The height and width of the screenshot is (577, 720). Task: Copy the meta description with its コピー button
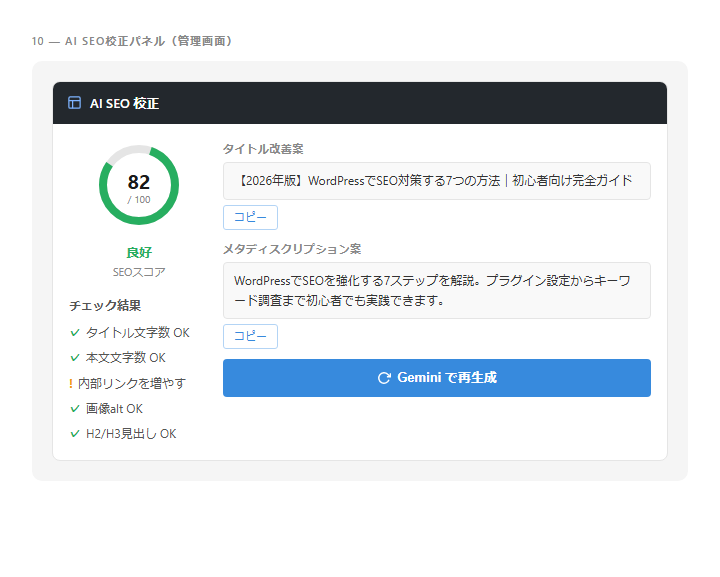click(250, 336)
